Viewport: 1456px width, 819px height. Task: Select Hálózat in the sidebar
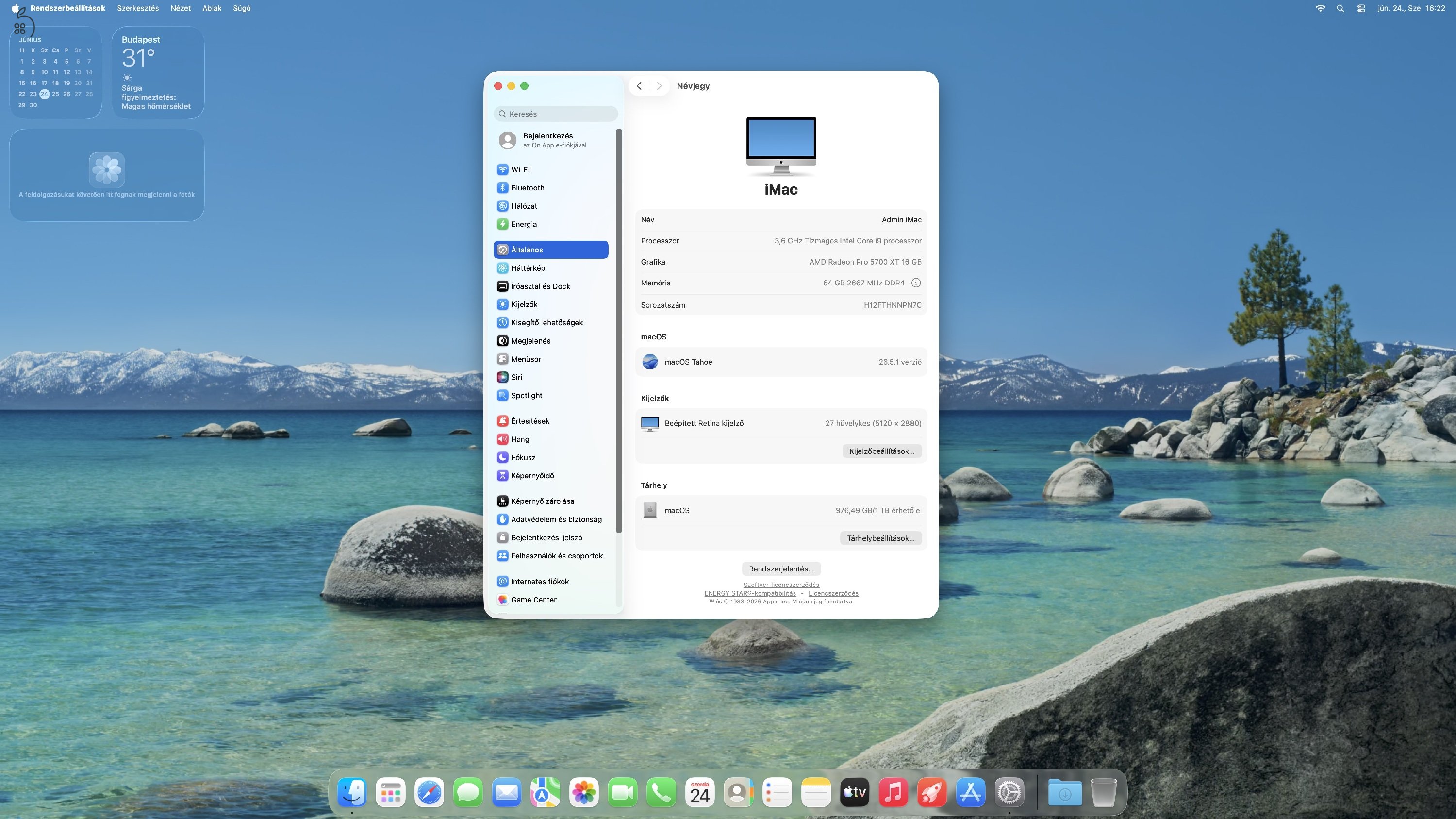(x=550, y=206)
